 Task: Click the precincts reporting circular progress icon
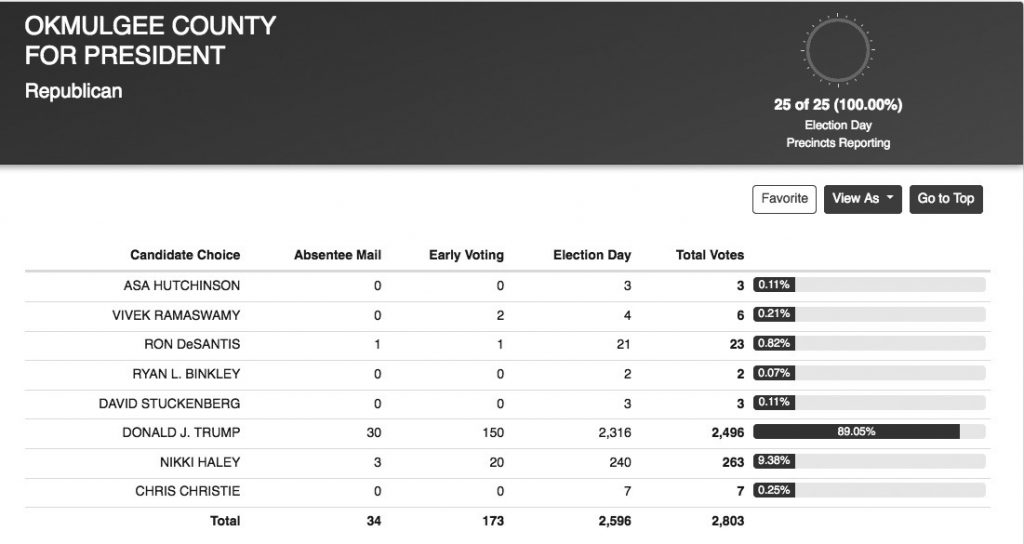click(x=838, y=52)
